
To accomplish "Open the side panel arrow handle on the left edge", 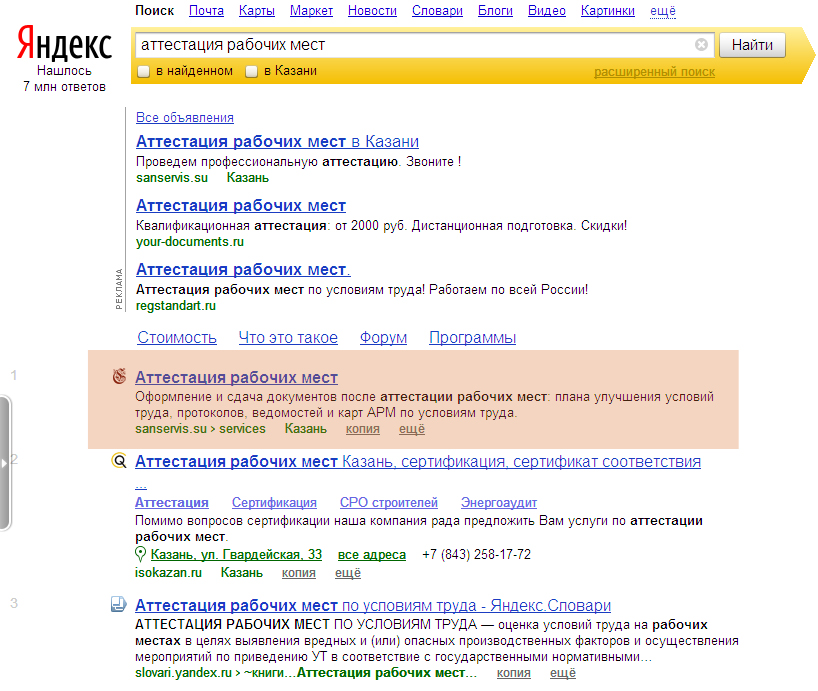I will coord(5,463).
